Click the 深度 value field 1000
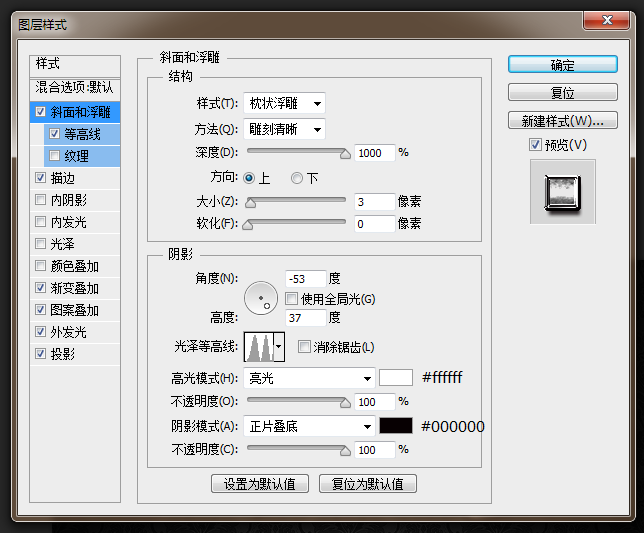The width and height of the screenshot is (644, 533). [x=375, y=153]
